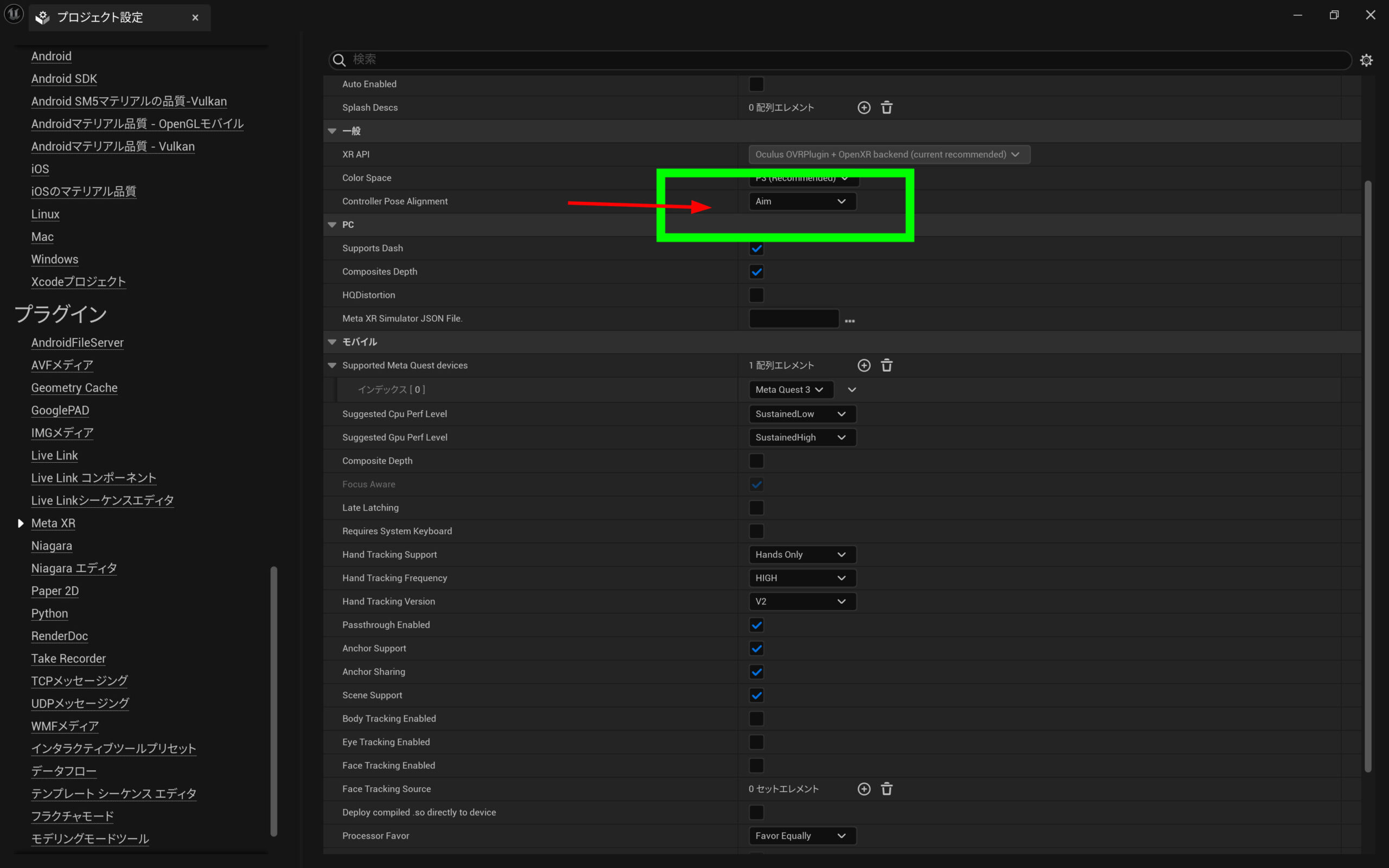Expand the Meta XR plugin entry

pos(21,523)
